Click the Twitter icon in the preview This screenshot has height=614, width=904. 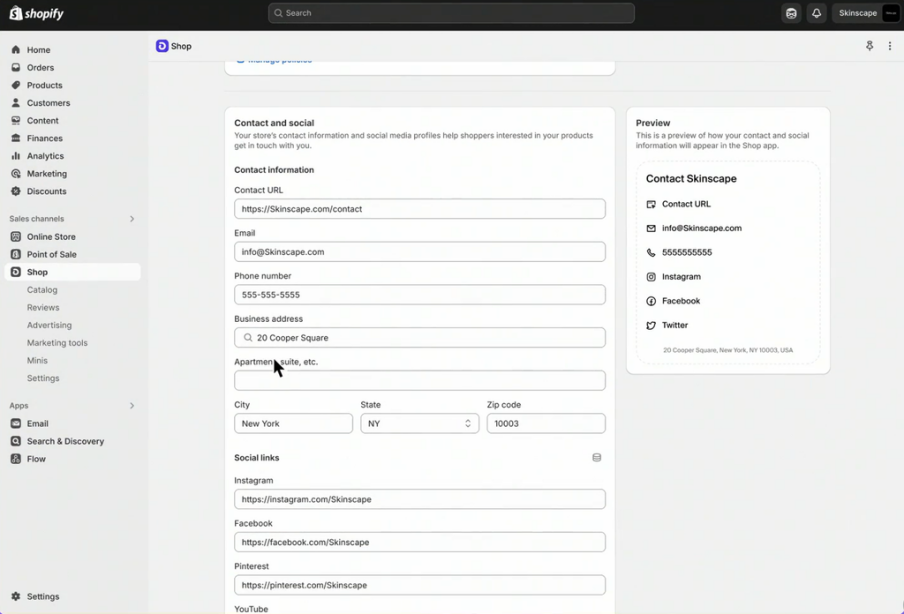(x=651, y=325)
